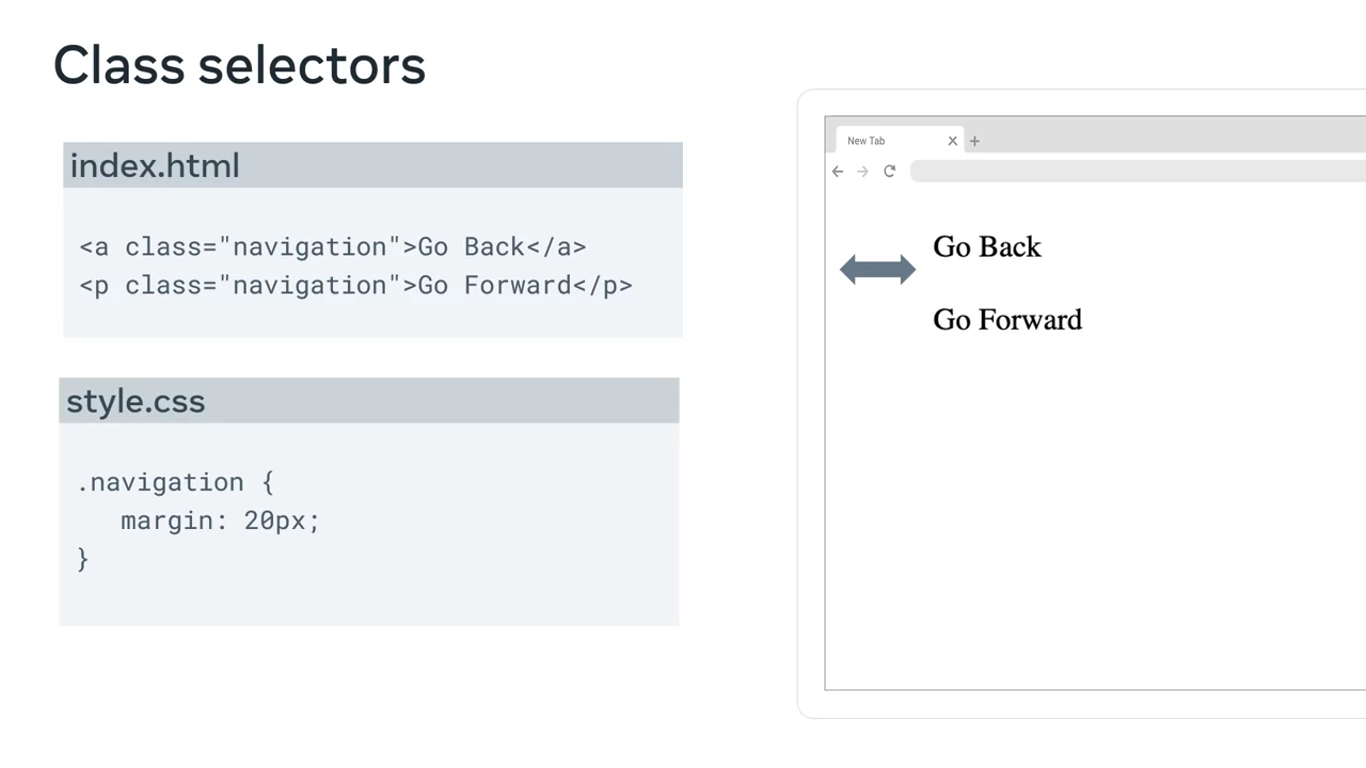Click the back arrow in the mock browser
The height and width of the screenshot is (768, 1366).
coord(838,172)
